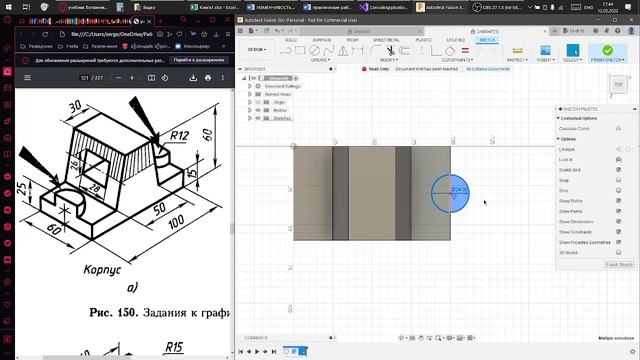
Task: Open the Fusion data panel grid icon
Action: coord(240,31)
